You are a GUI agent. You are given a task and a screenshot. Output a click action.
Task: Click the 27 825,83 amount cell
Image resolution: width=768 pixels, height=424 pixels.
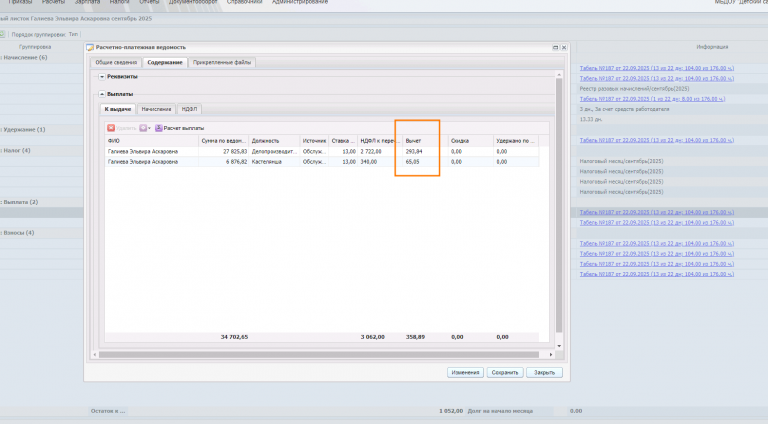[x=223, y=151]
